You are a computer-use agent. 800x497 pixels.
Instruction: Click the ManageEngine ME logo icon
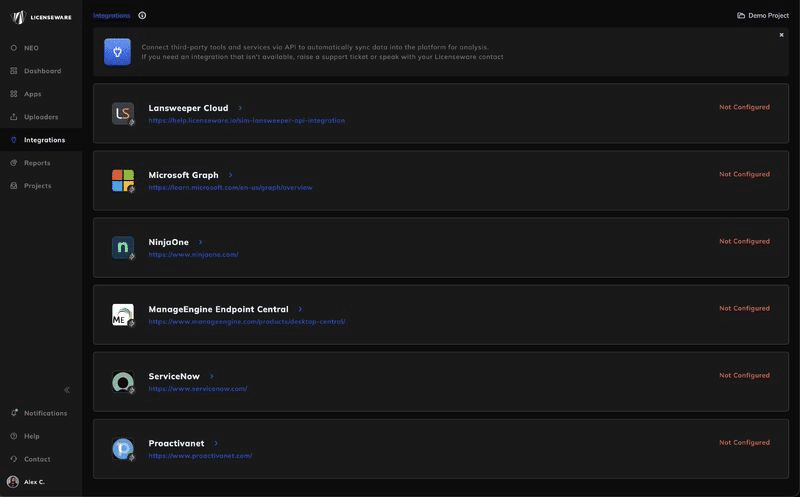tap(123, 314)
